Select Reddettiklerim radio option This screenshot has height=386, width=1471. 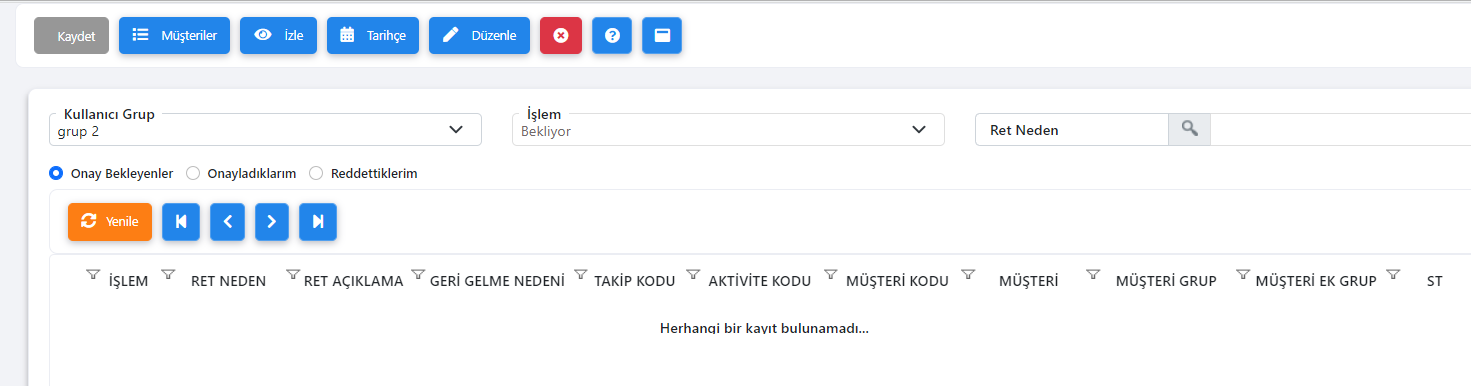coord(316,173)
